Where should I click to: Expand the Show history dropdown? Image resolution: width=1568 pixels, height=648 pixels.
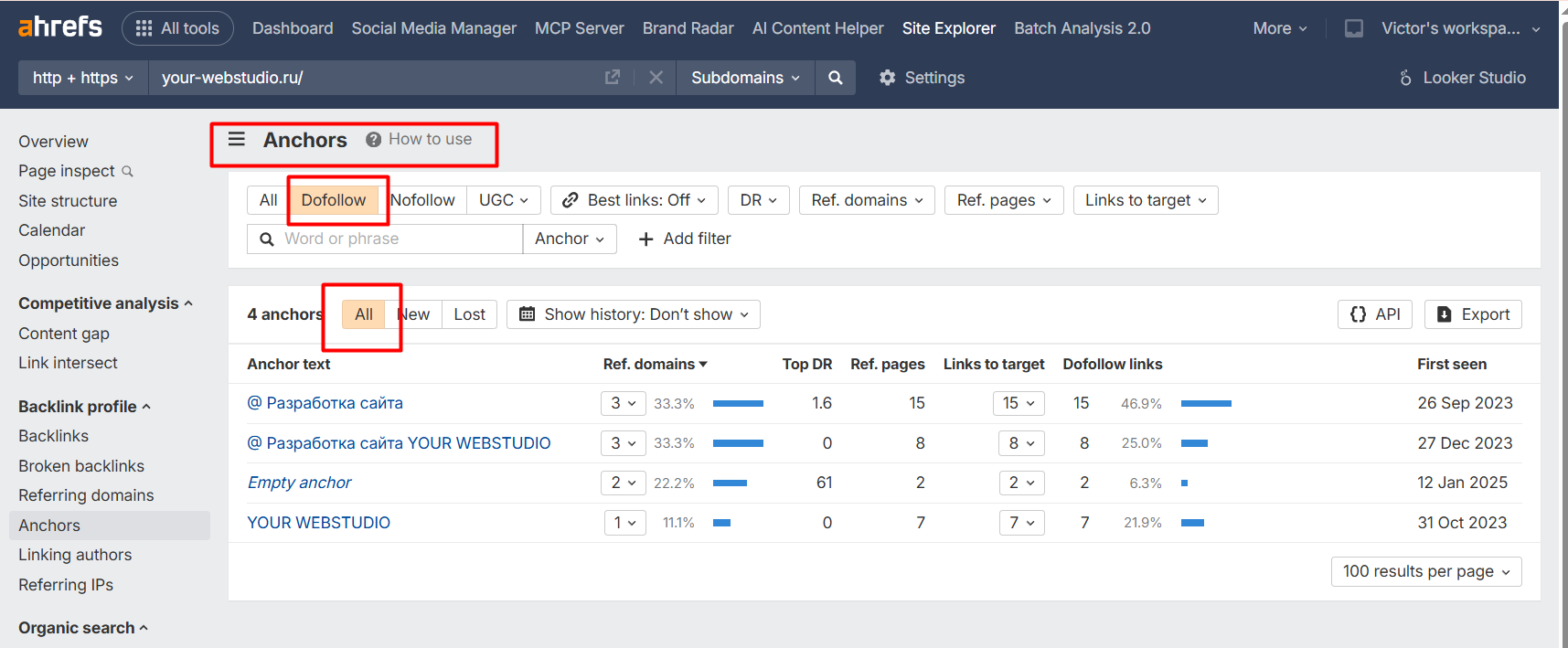click(634, 314)
